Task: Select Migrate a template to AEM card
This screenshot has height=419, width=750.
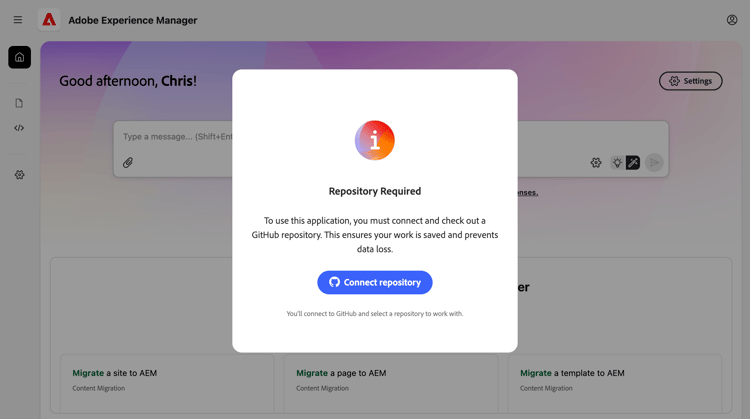Action: (614, 380)
